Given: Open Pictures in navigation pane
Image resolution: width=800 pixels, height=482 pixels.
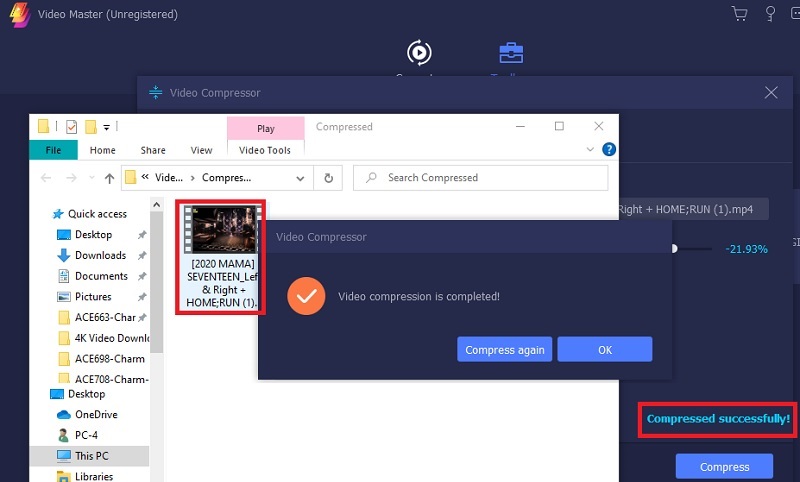Looking at the screenshot, I should tap(93, 296).
